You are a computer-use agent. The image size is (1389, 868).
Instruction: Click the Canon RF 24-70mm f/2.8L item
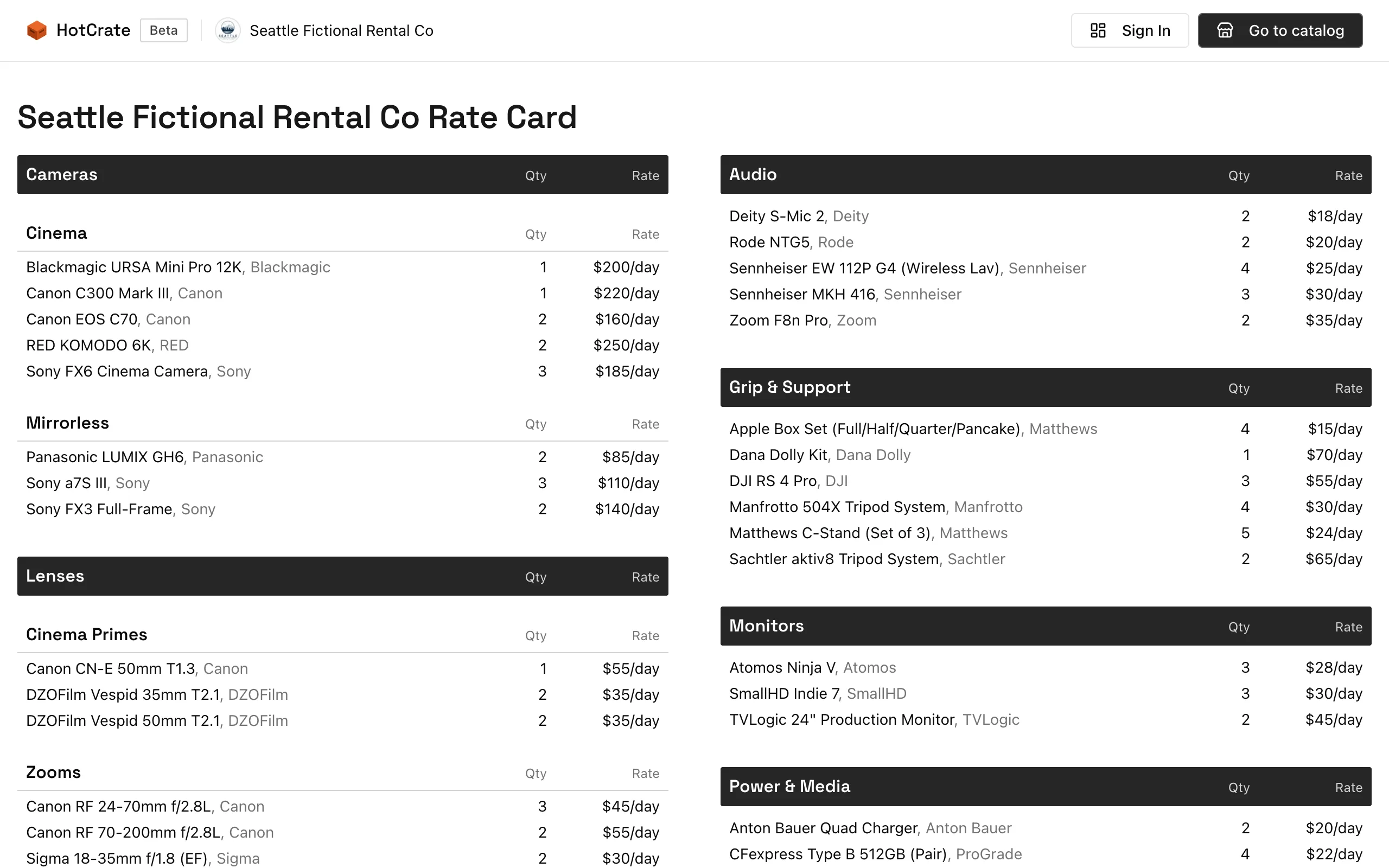point(343,806)
